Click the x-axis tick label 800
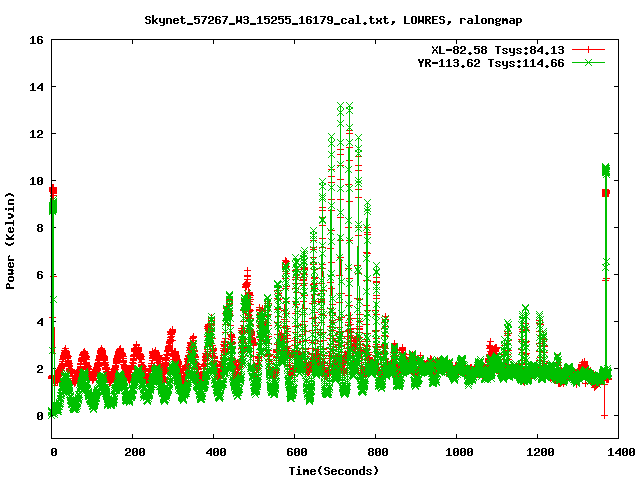The width and height of the screenshot is (640, 480). (x=378, y=452)
